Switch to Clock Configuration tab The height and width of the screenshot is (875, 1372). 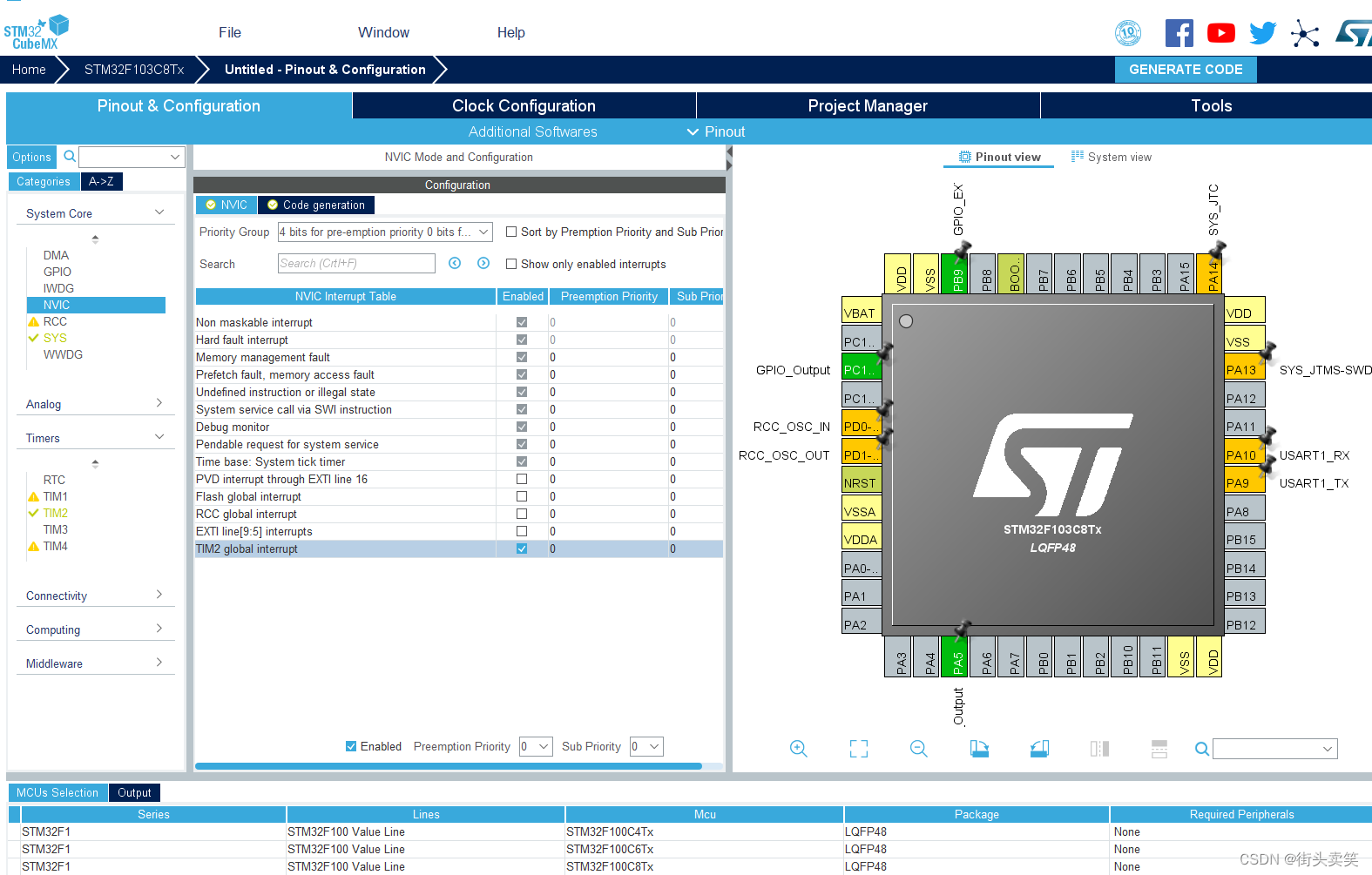click(x=524, y=105)
